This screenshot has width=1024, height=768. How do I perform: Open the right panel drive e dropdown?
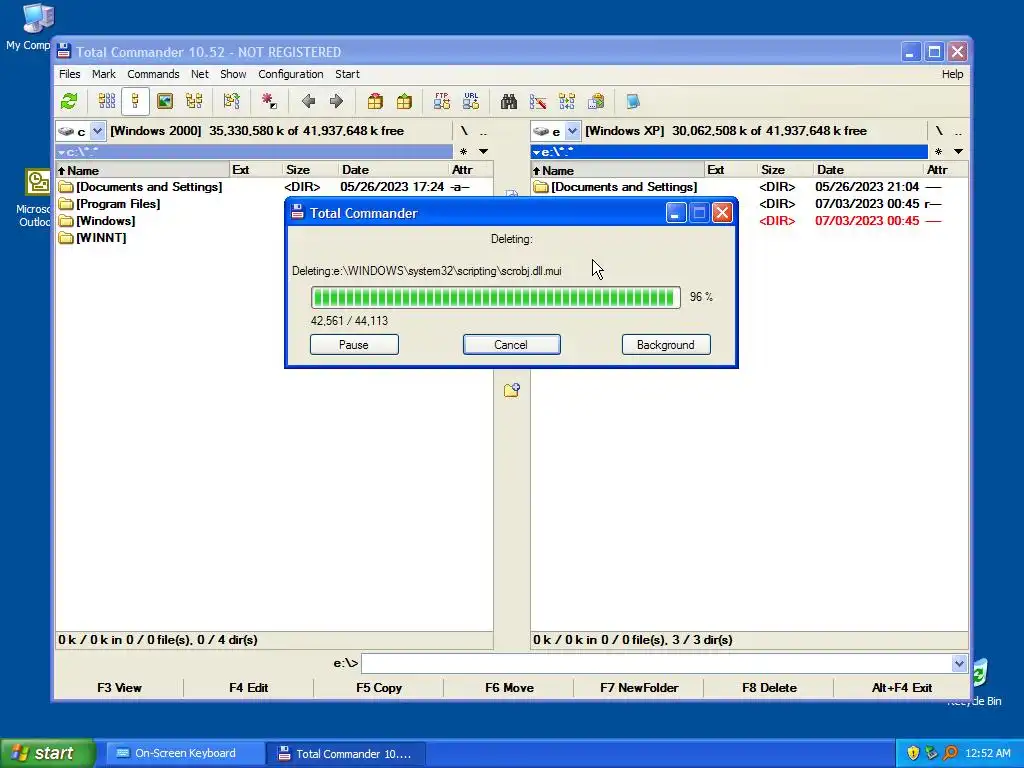tap(572, 131)
